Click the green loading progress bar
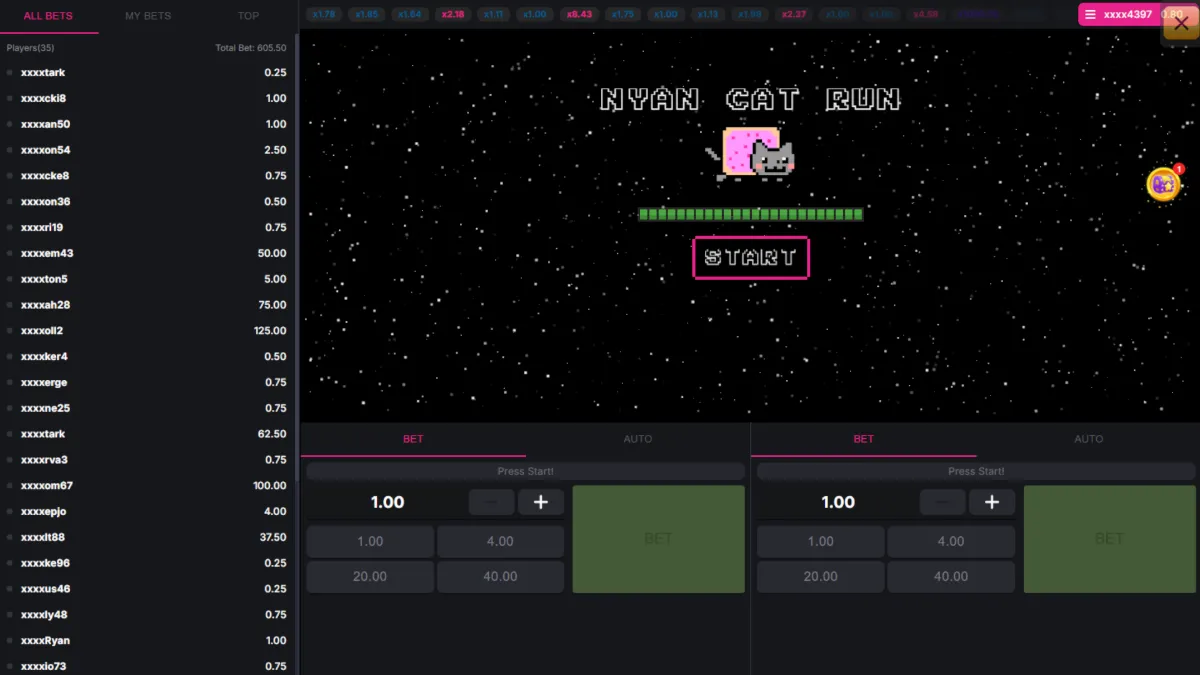 (x=751, y=214)
